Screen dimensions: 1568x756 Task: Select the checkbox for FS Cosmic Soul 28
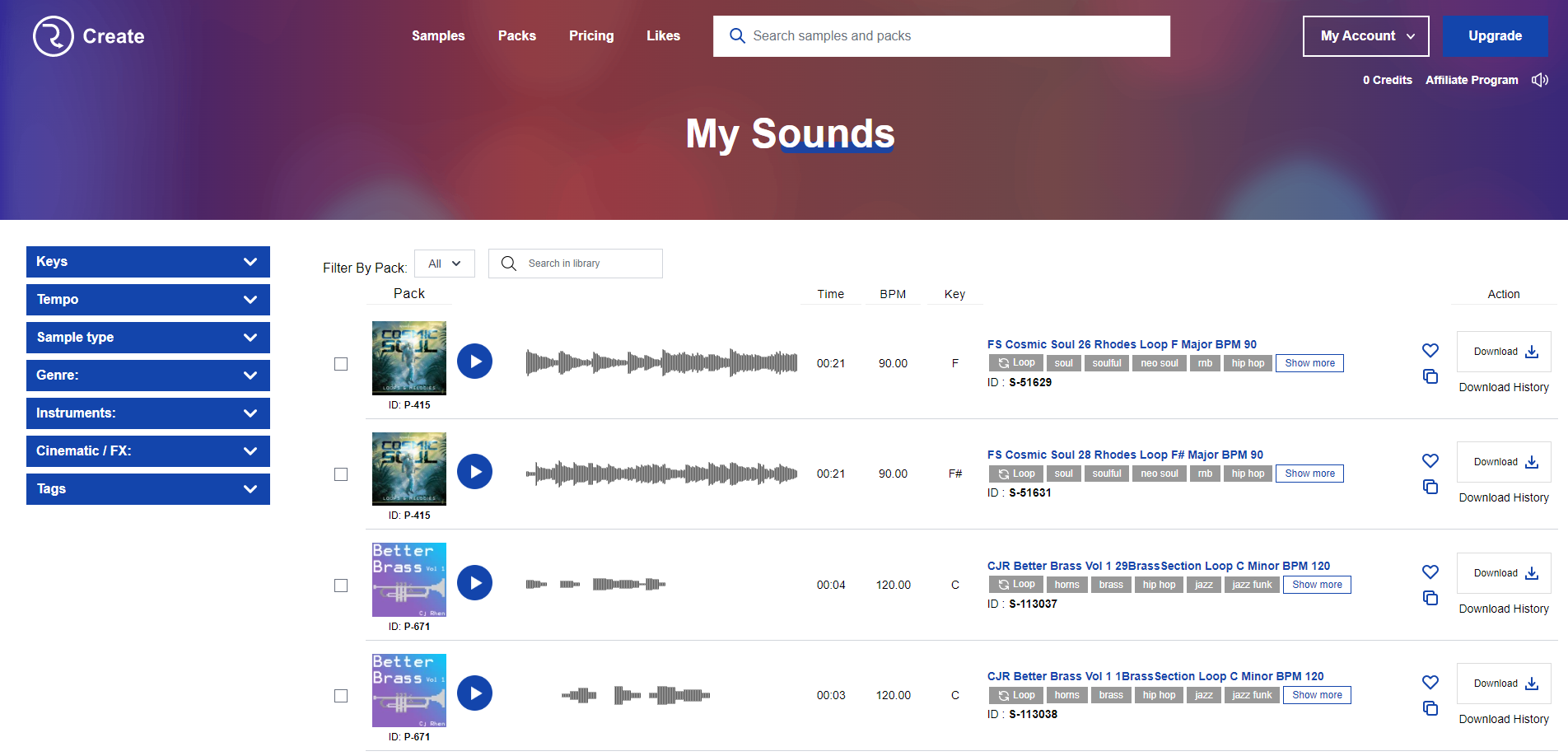[342, 474]
